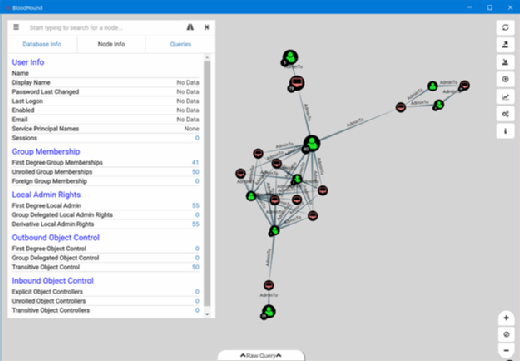
Task: Open the About info icon
Action: [x=505, y=131]
